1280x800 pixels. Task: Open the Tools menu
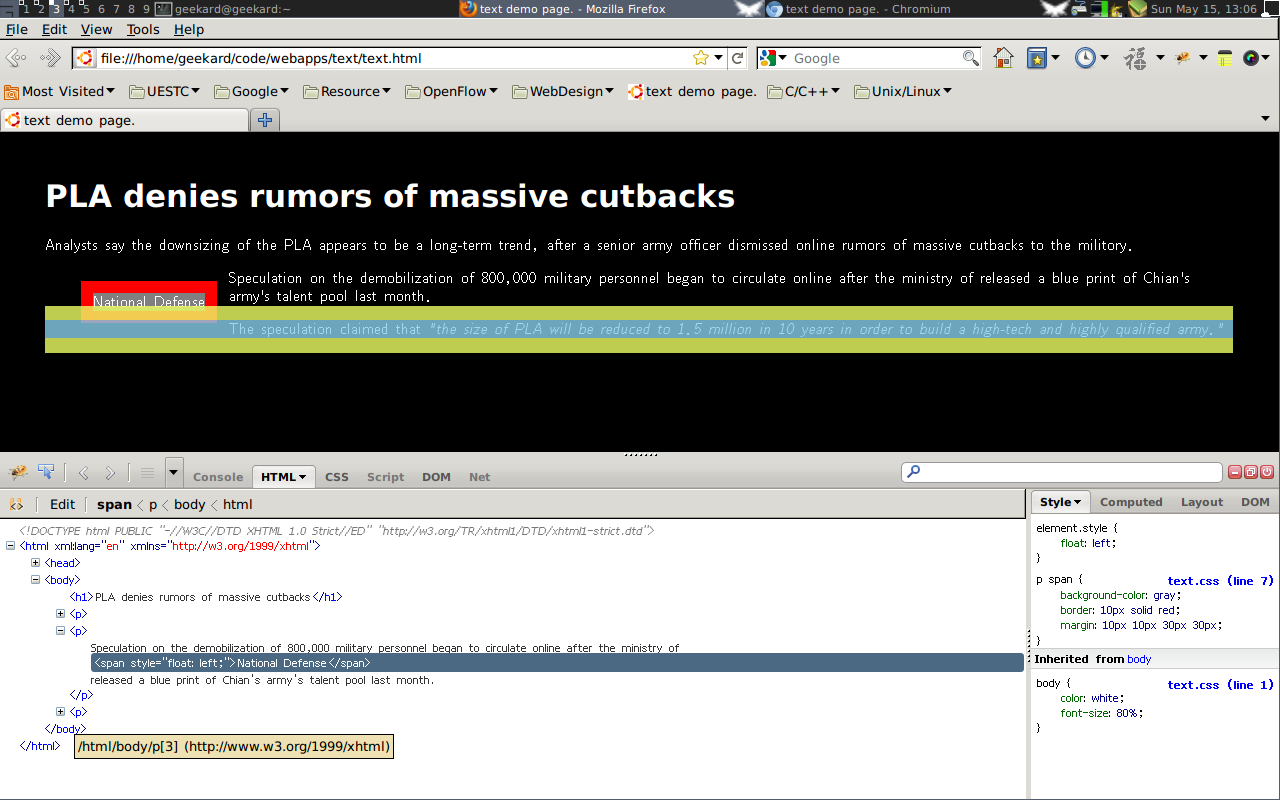click(143, 30)
